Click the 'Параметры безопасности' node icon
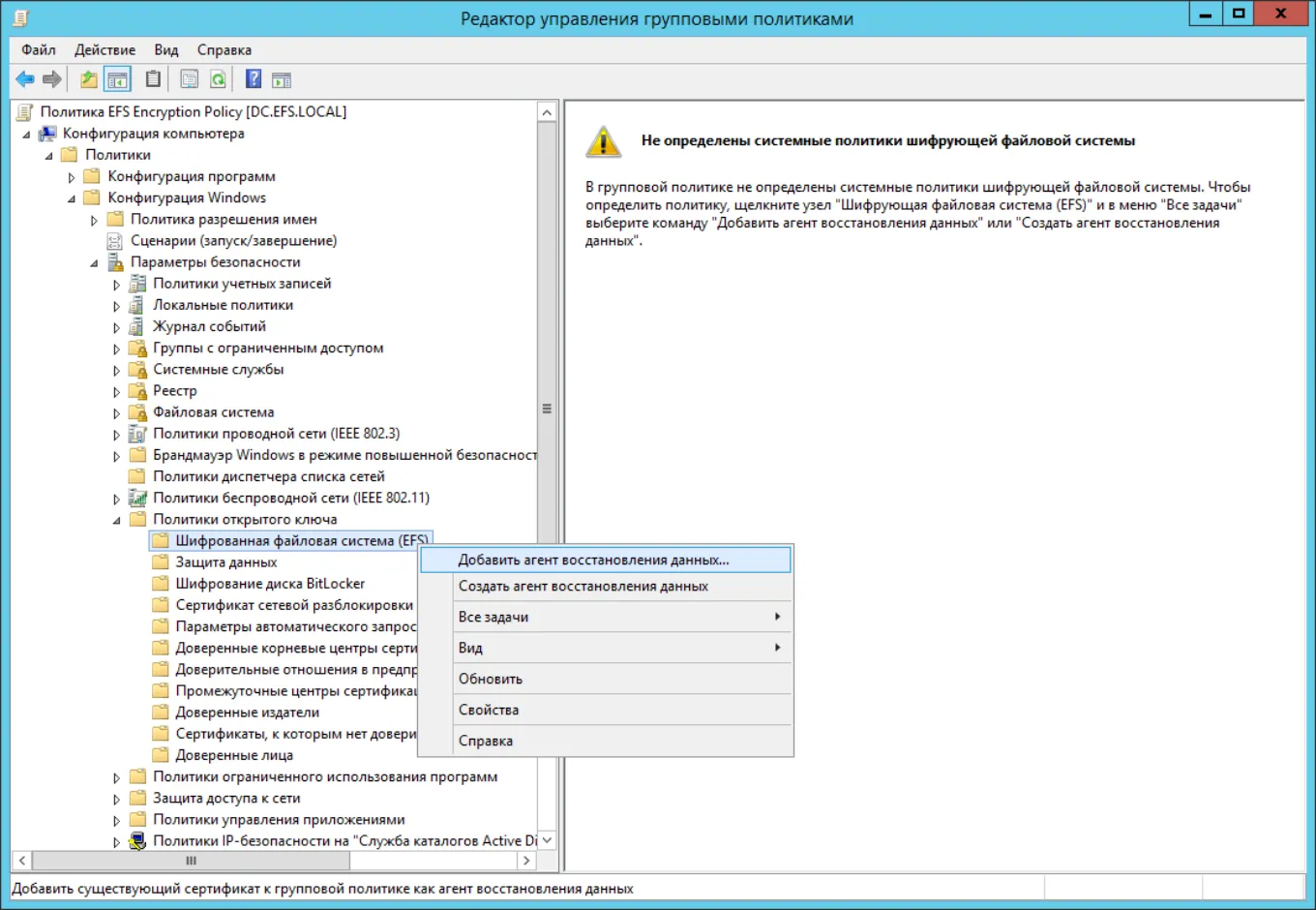Image resolution: width=1316 pixels, height=910 pixels. point(116,262)
